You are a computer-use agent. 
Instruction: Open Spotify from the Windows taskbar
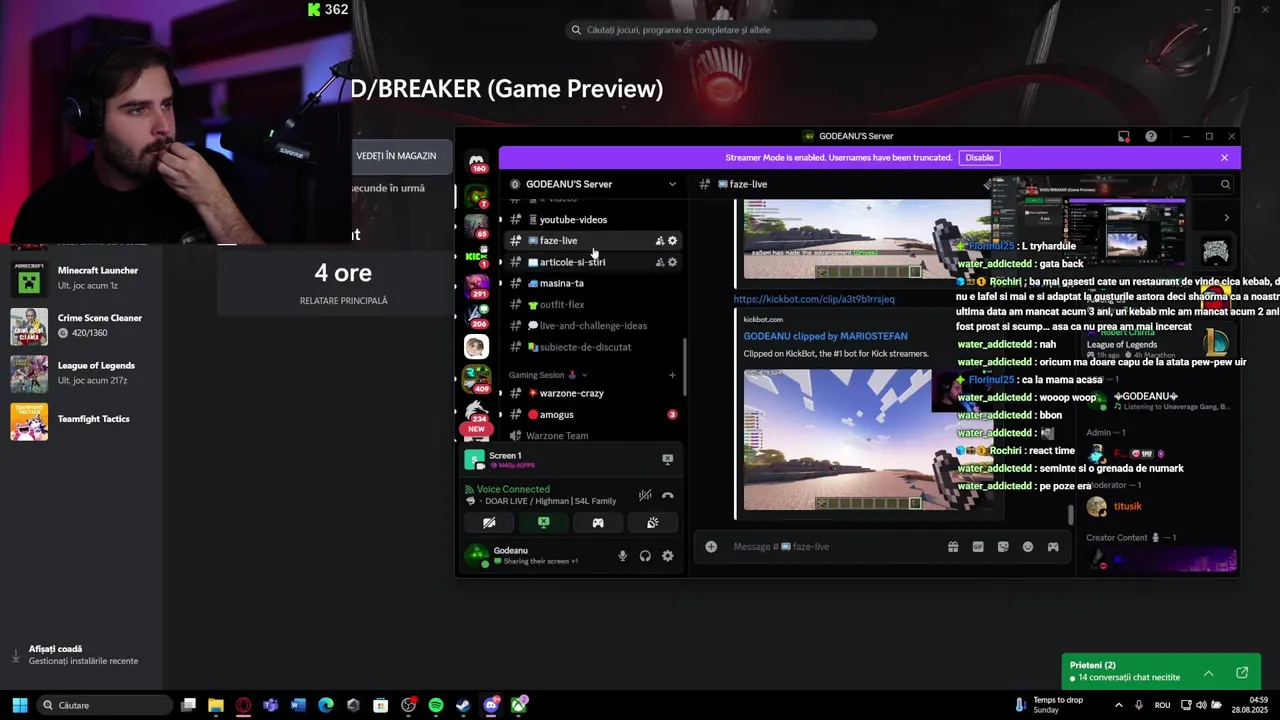pos(436,705)
